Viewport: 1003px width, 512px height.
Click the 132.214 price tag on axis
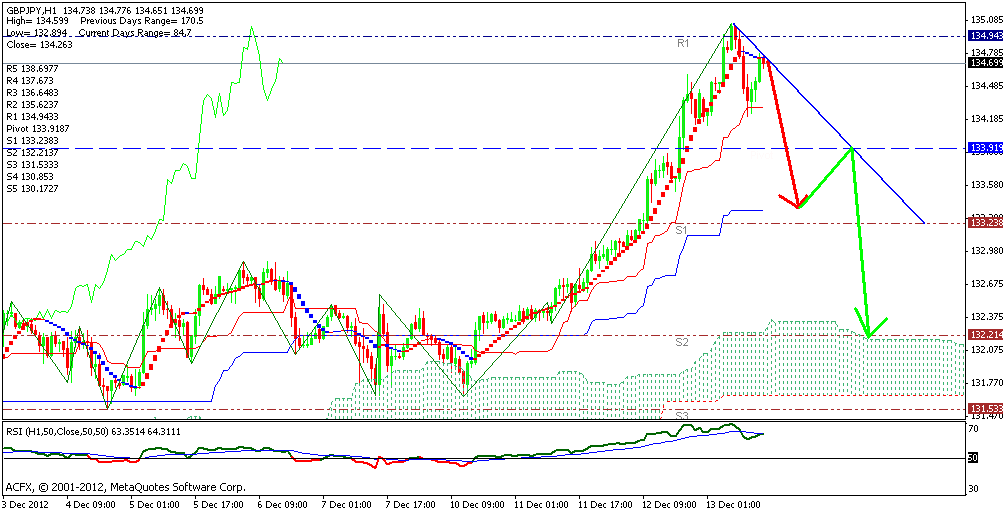[984, 335]
